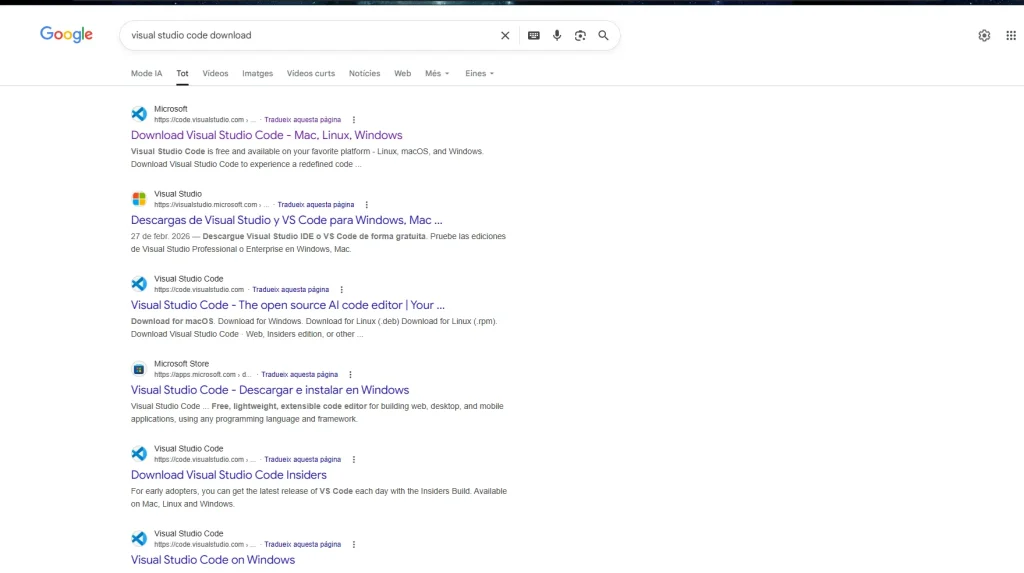Viewport: 1024px width, 573px height.
Task: Click Tradueix aquesta pàgina for Visual Studio result
Action: pos(315,205)
